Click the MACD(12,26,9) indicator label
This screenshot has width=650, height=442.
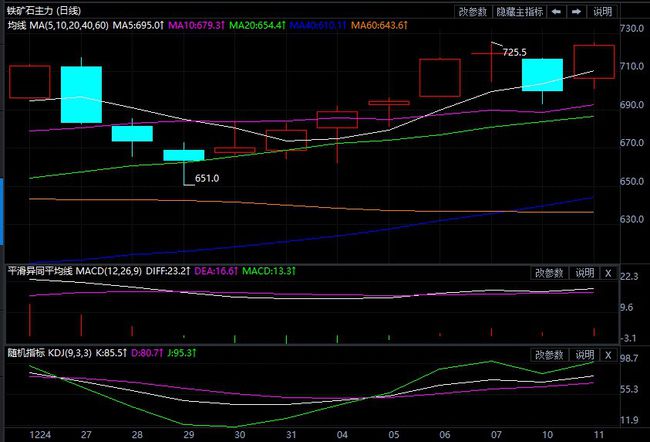point(104,272)
